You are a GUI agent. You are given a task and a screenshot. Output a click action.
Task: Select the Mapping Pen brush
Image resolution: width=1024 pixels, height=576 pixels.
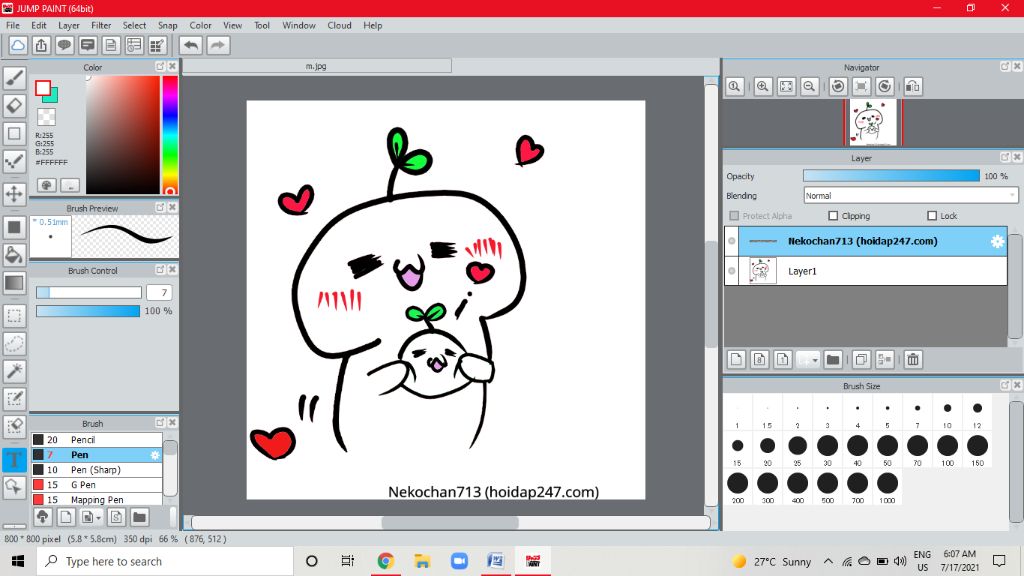[97, 500]
